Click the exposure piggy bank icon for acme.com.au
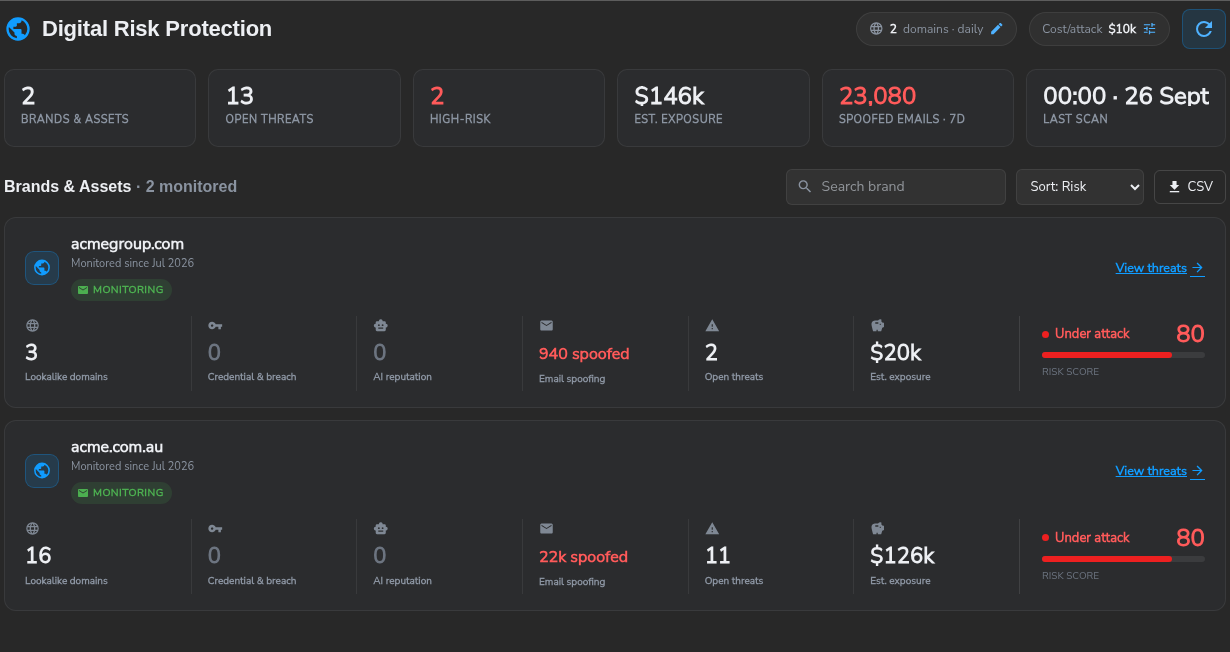1230x652 pixels. [877, 528]
